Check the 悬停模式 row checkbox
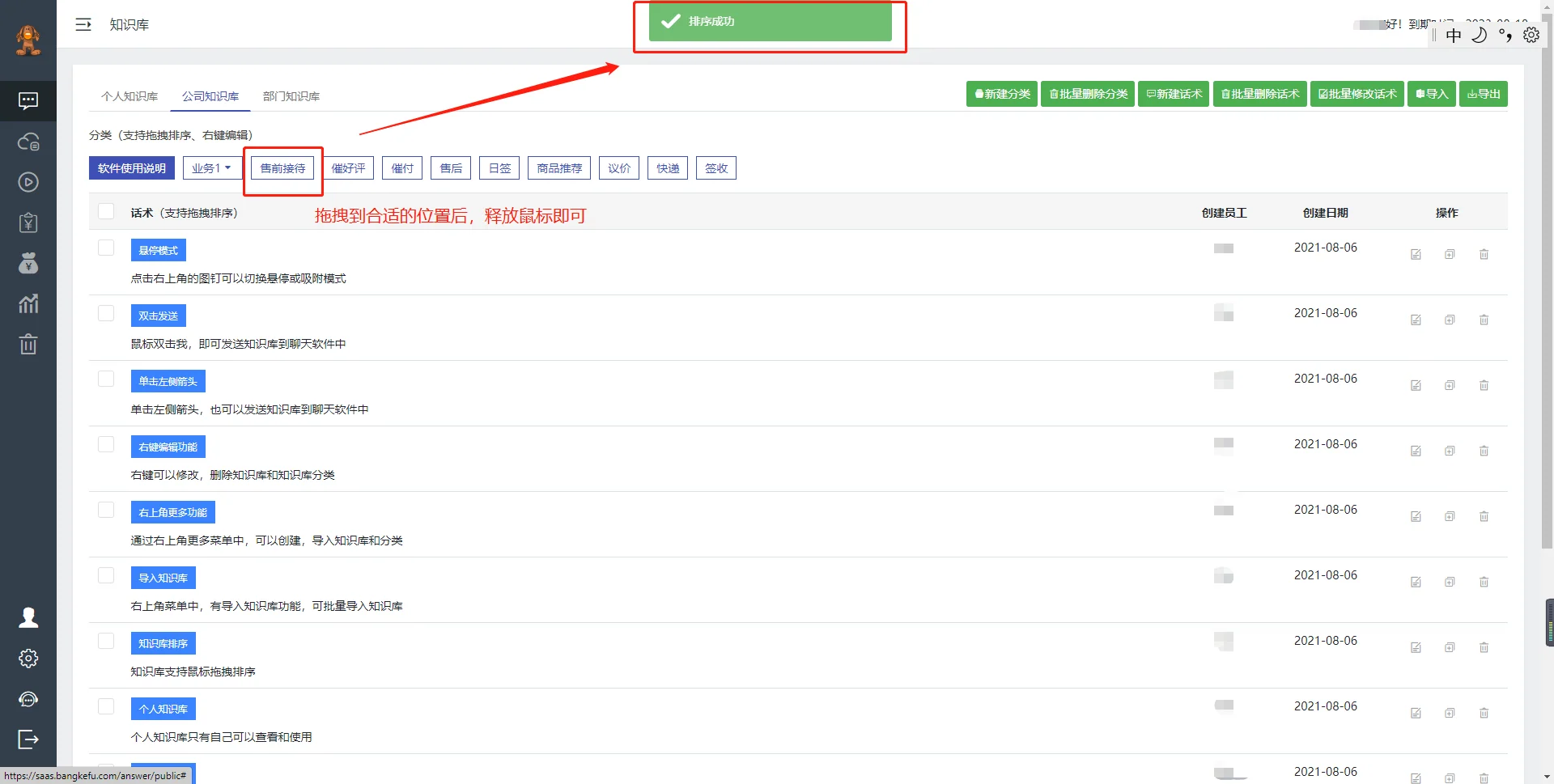Screen dimensions: 1554x784 106,248
